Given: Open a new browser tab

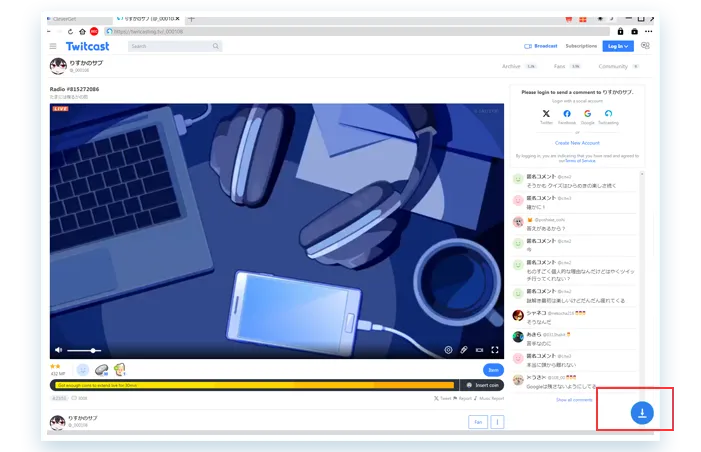Looking at the screenshot, I should 191,19.
